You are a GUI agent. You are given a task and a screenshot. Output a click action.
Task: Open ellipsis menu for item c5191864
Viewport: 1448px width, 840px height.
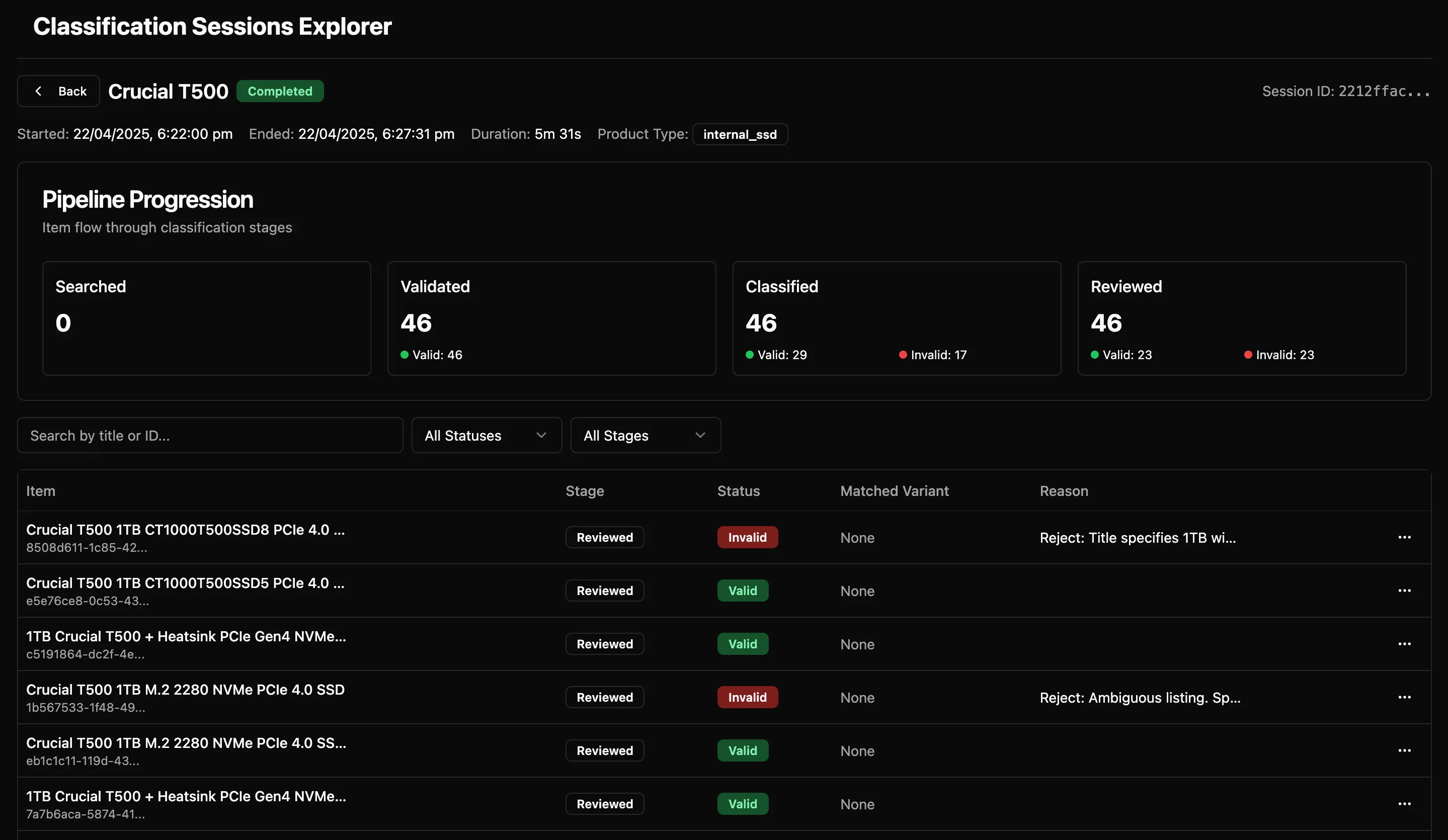pyautogui.click(x=1404, y=644)
